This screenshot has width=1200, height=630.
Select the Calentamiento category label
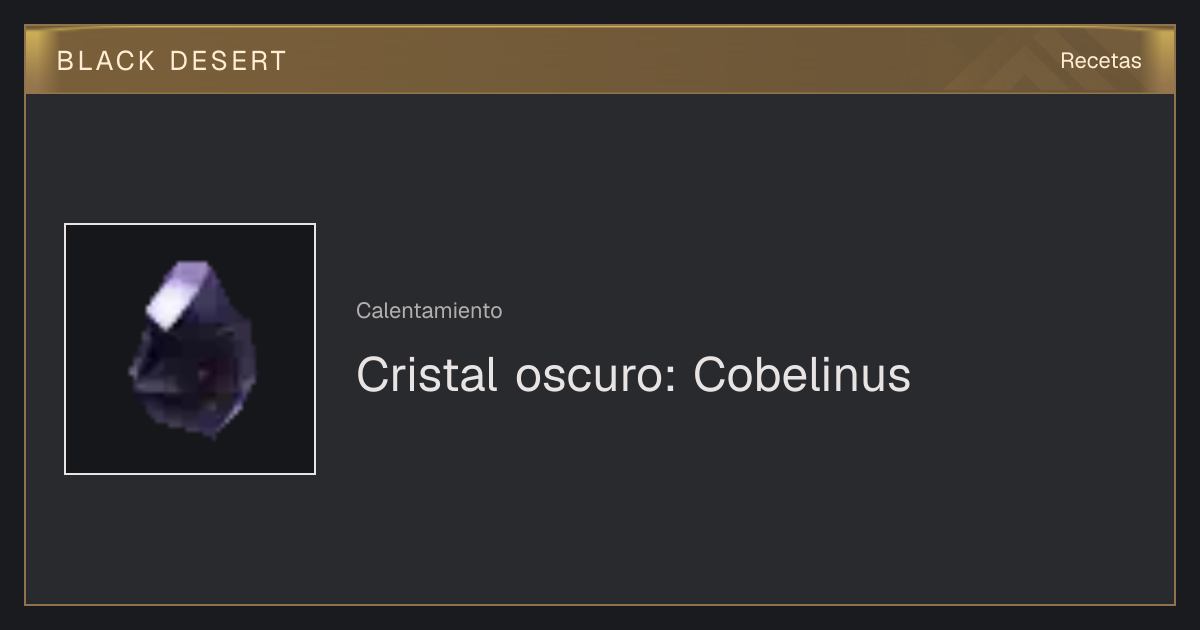(x=429, y=310)
